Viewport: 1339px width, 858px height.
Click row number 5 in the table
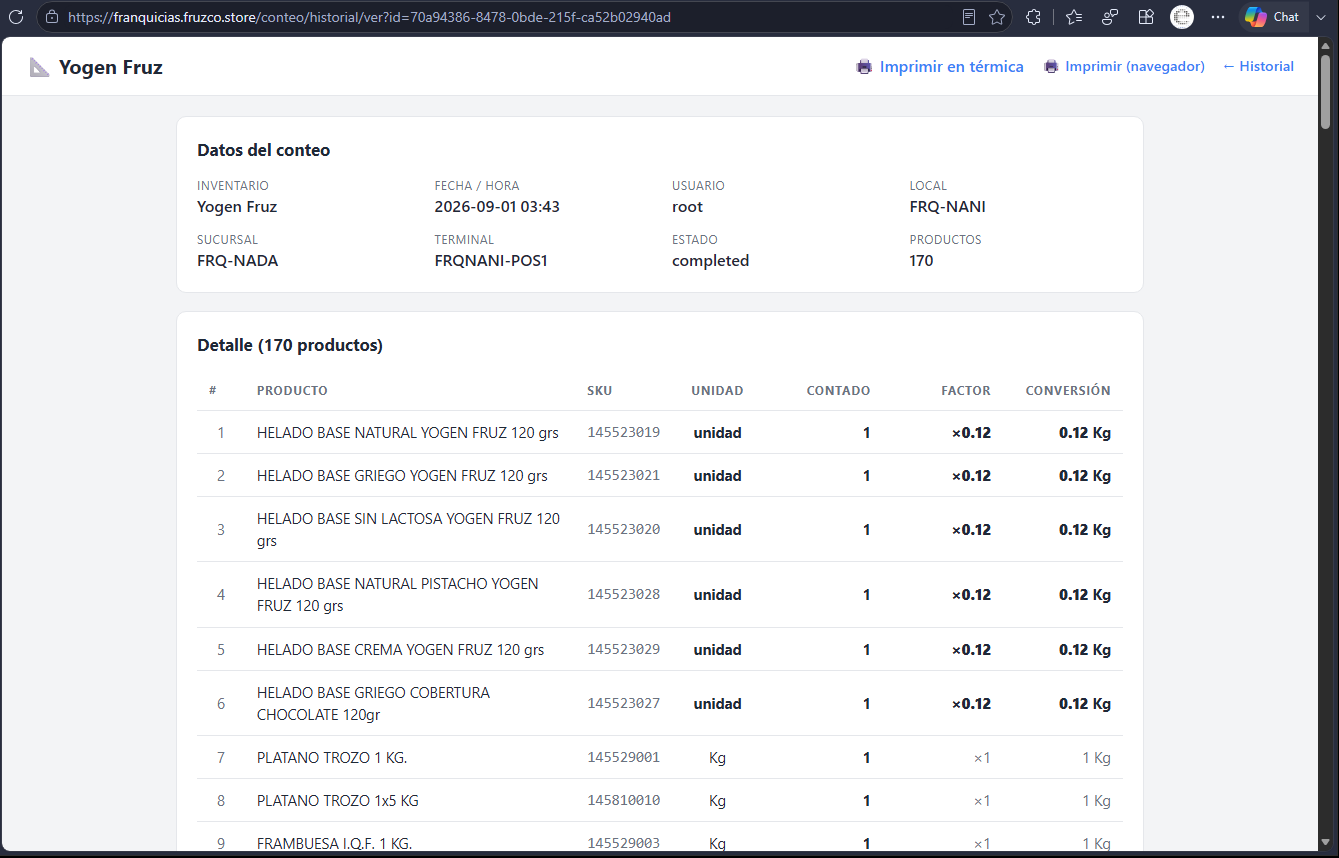[x=221, y=650]
